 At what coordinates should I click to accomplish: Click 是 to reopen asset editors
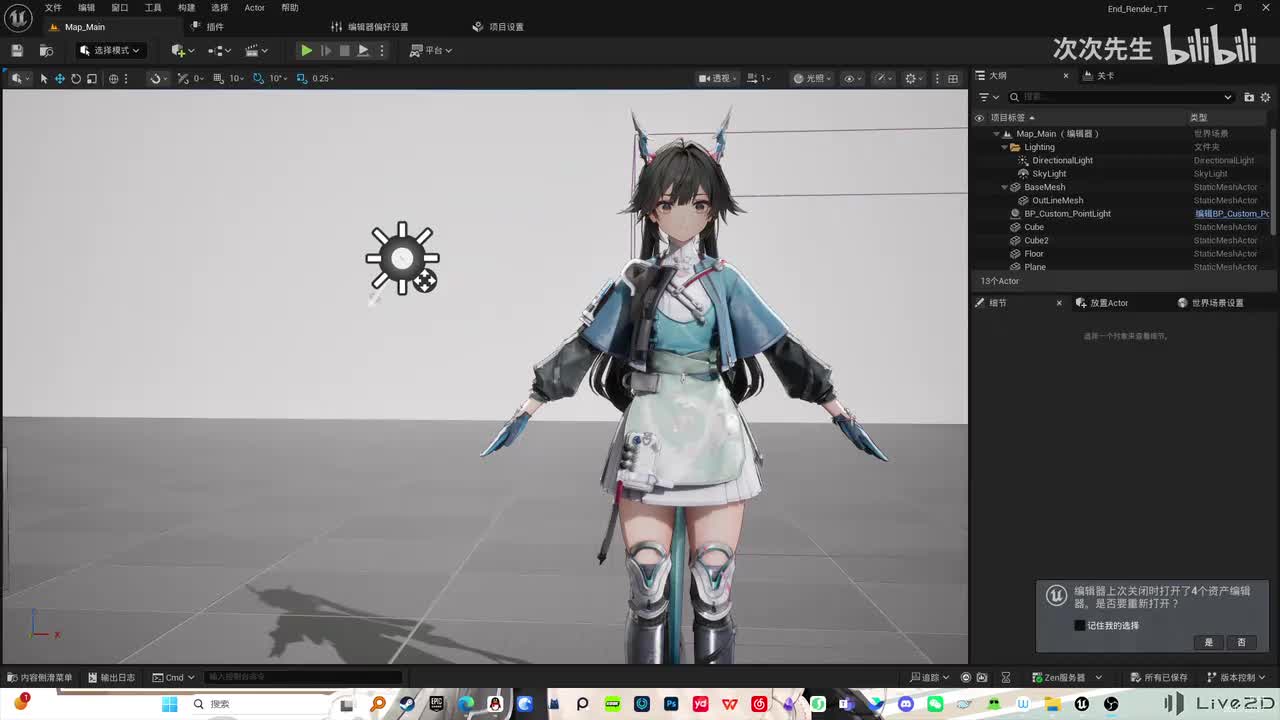click(x=1208, y=643)
